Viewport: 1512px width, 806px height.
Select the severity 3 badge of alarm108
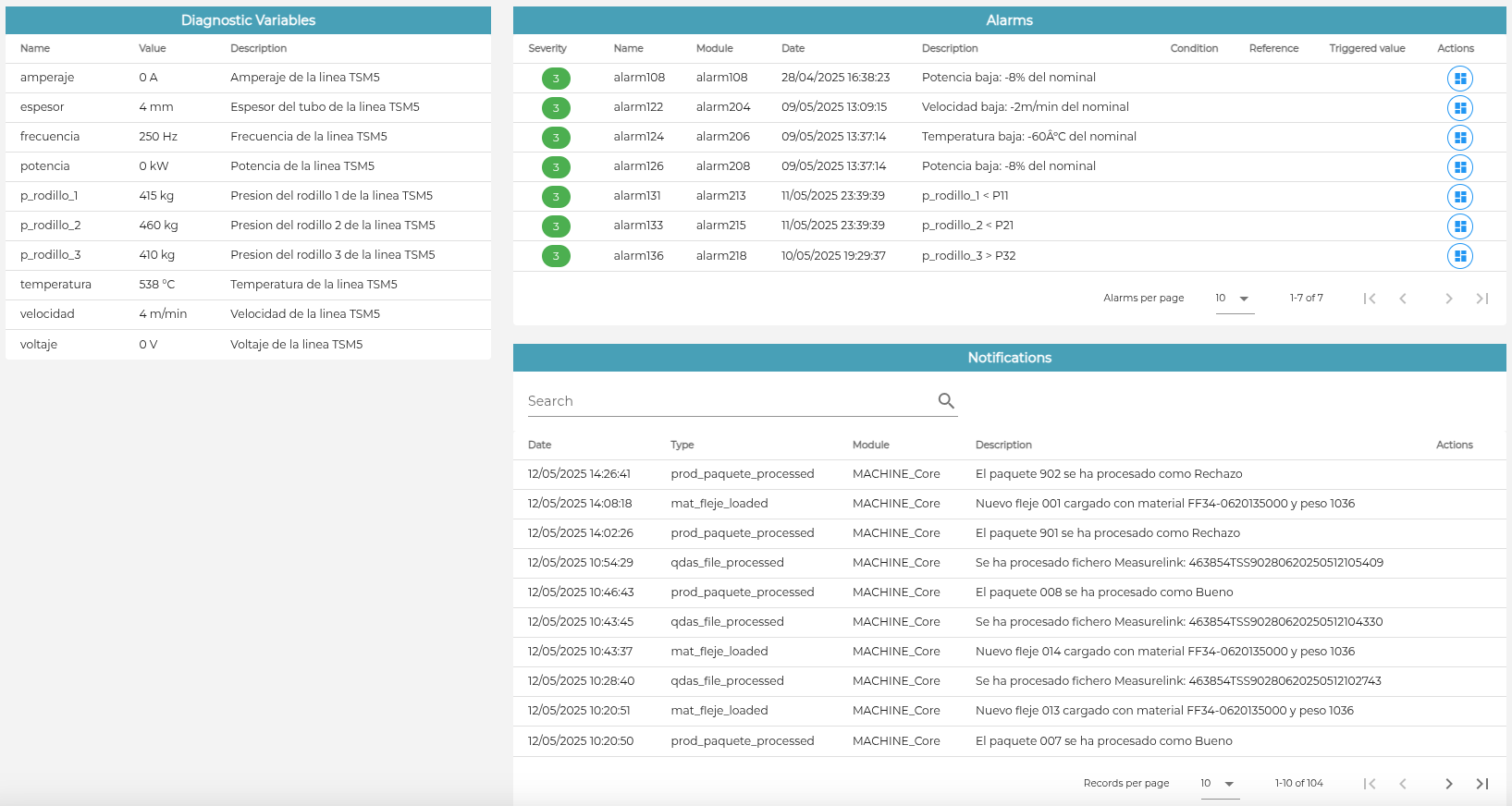pyautogui.click(x=556, y=79)
